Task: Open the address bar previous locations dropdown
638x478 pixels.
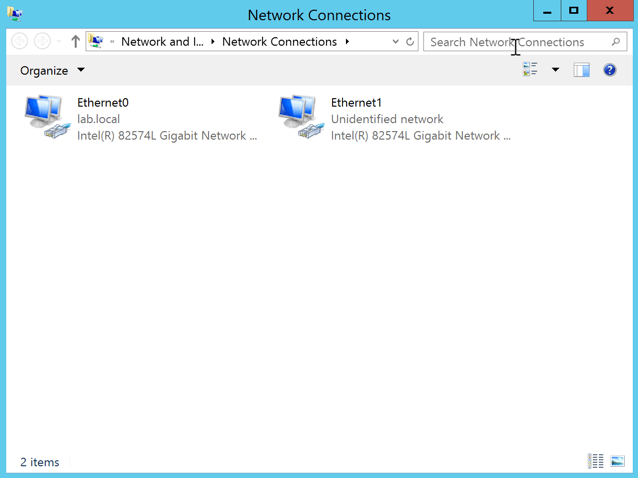Action: tap(395, 42)
